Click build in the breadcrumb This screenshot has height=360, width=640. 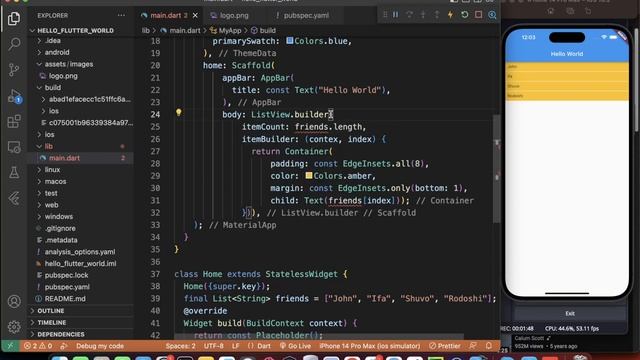(267, 31)
